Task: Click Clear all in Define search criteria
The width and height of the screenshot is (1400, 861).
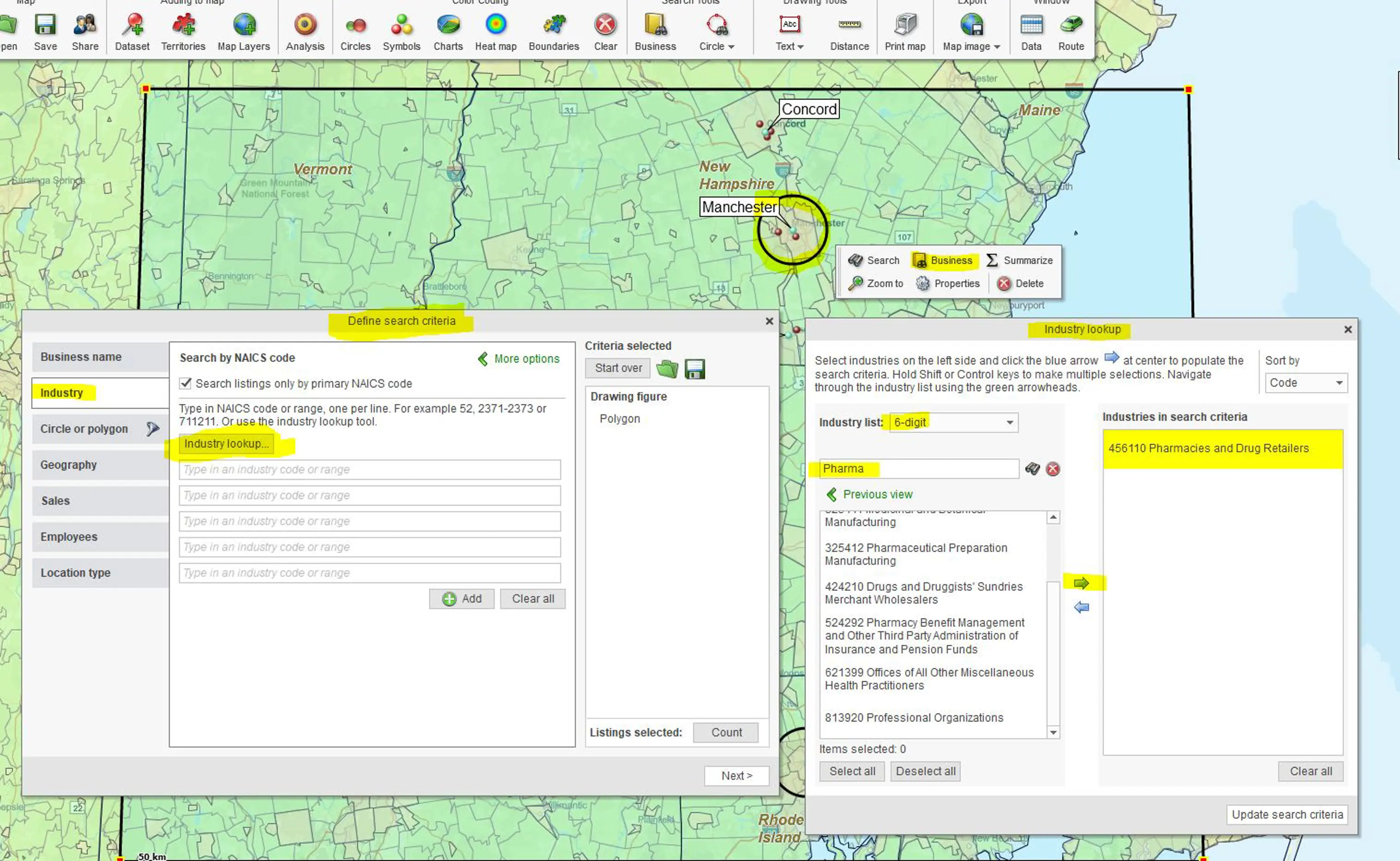Action: tap(533, 598)
